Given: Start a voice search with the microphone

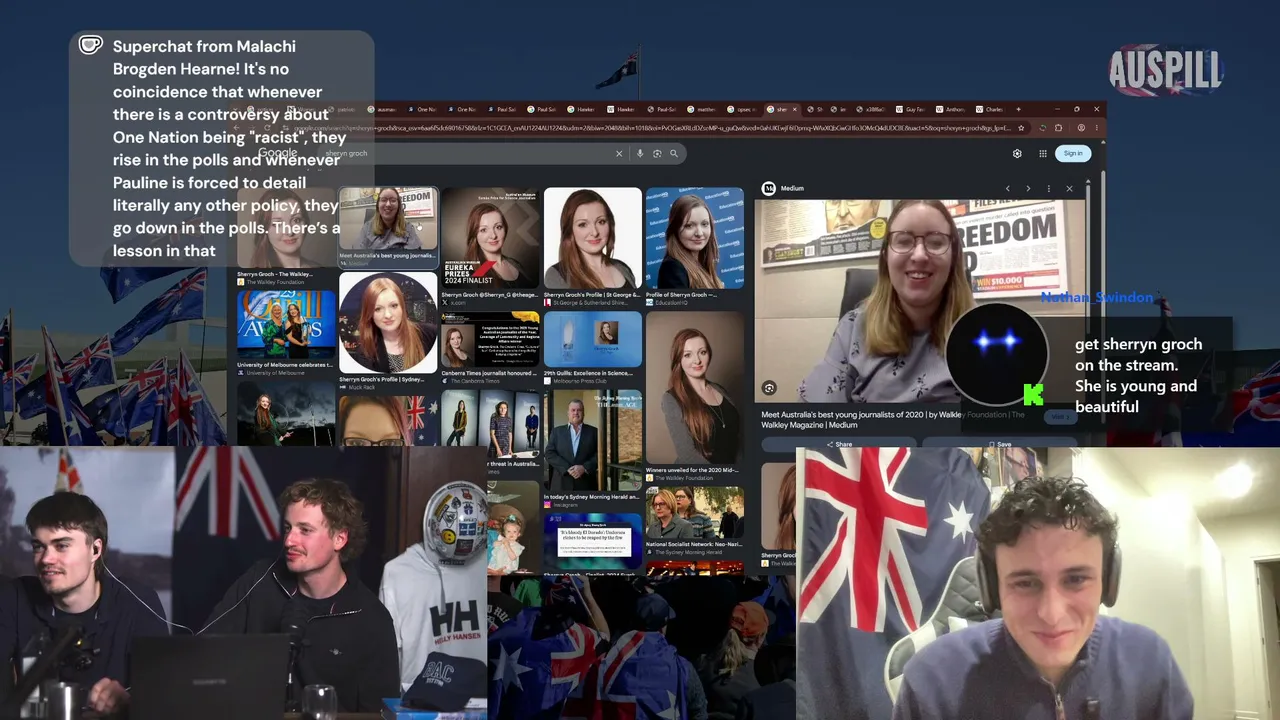Looking at the screenshot, I should [x=640, y=154].
